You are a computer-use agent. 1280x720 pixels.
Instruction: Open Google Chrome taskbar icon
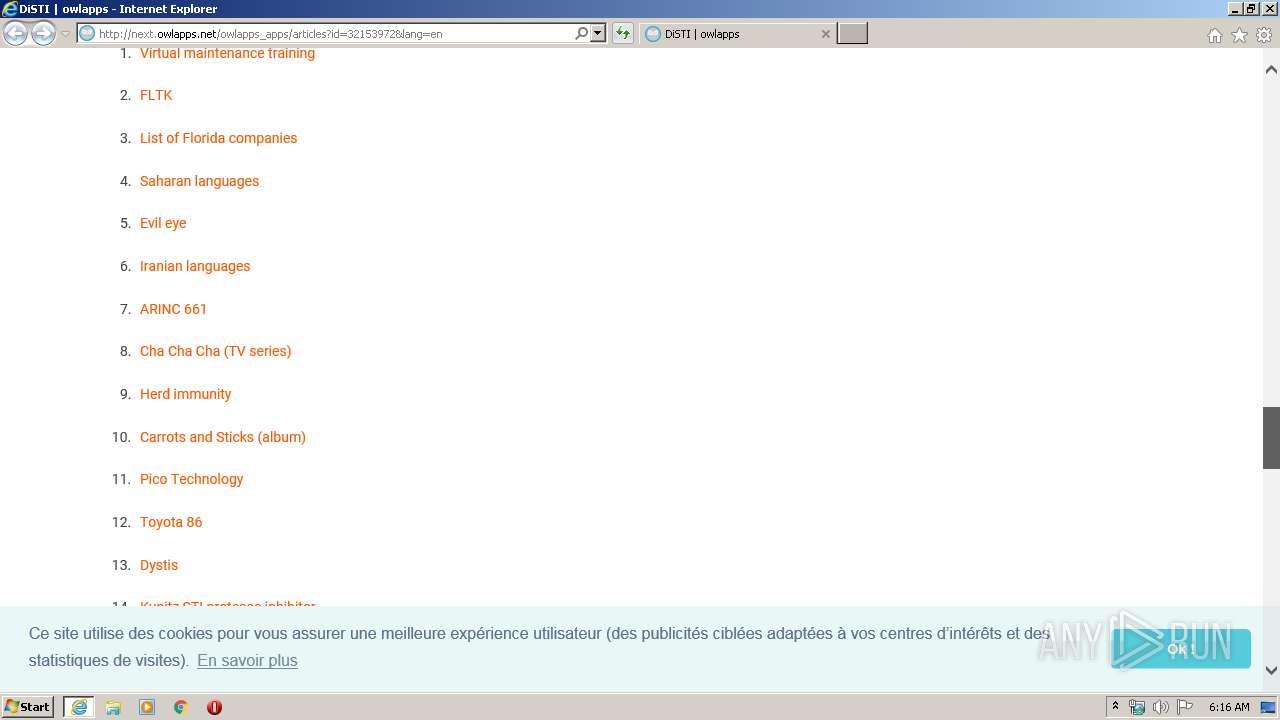[181, 707]
